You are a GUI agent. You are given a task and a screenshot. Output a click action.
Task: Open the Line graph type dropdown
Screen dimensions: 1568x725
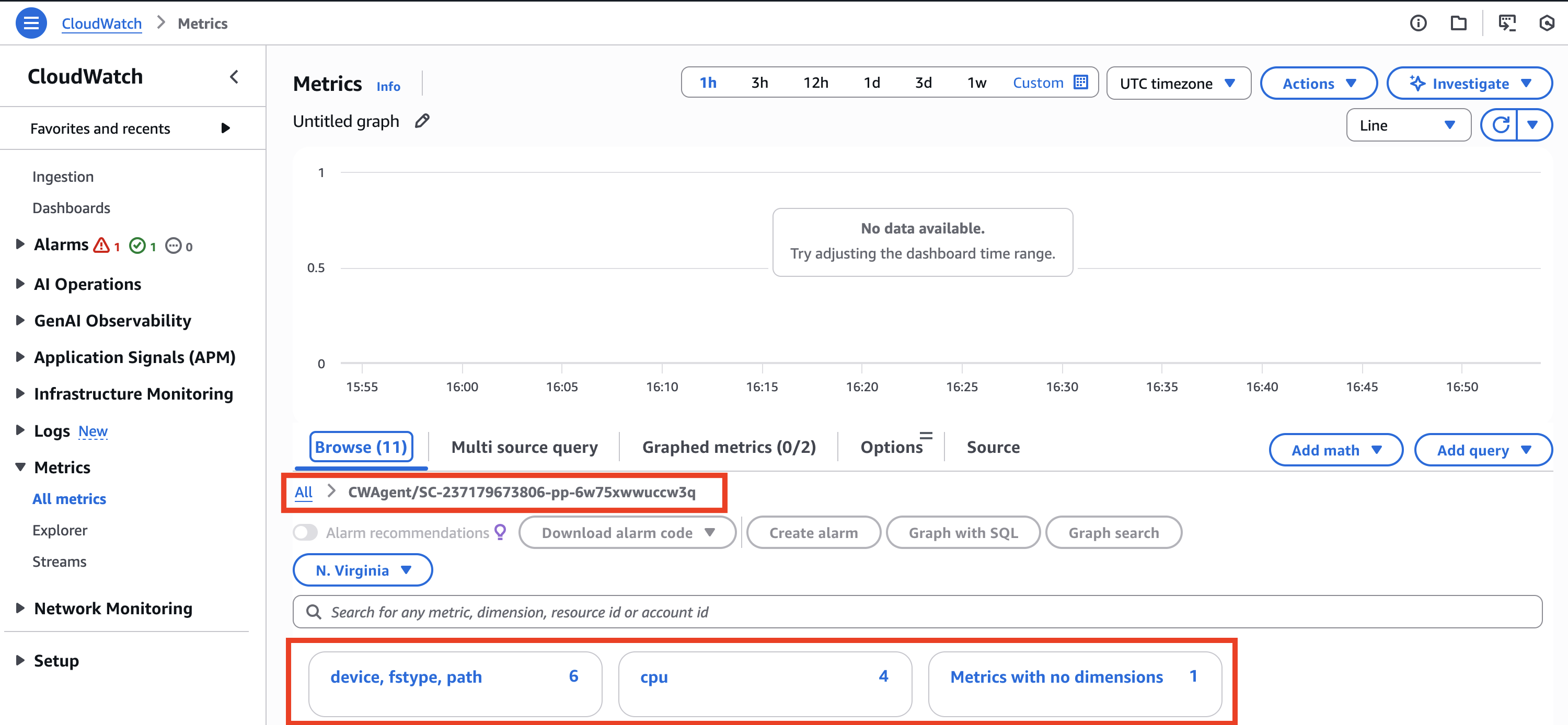tap(1408, 125)
